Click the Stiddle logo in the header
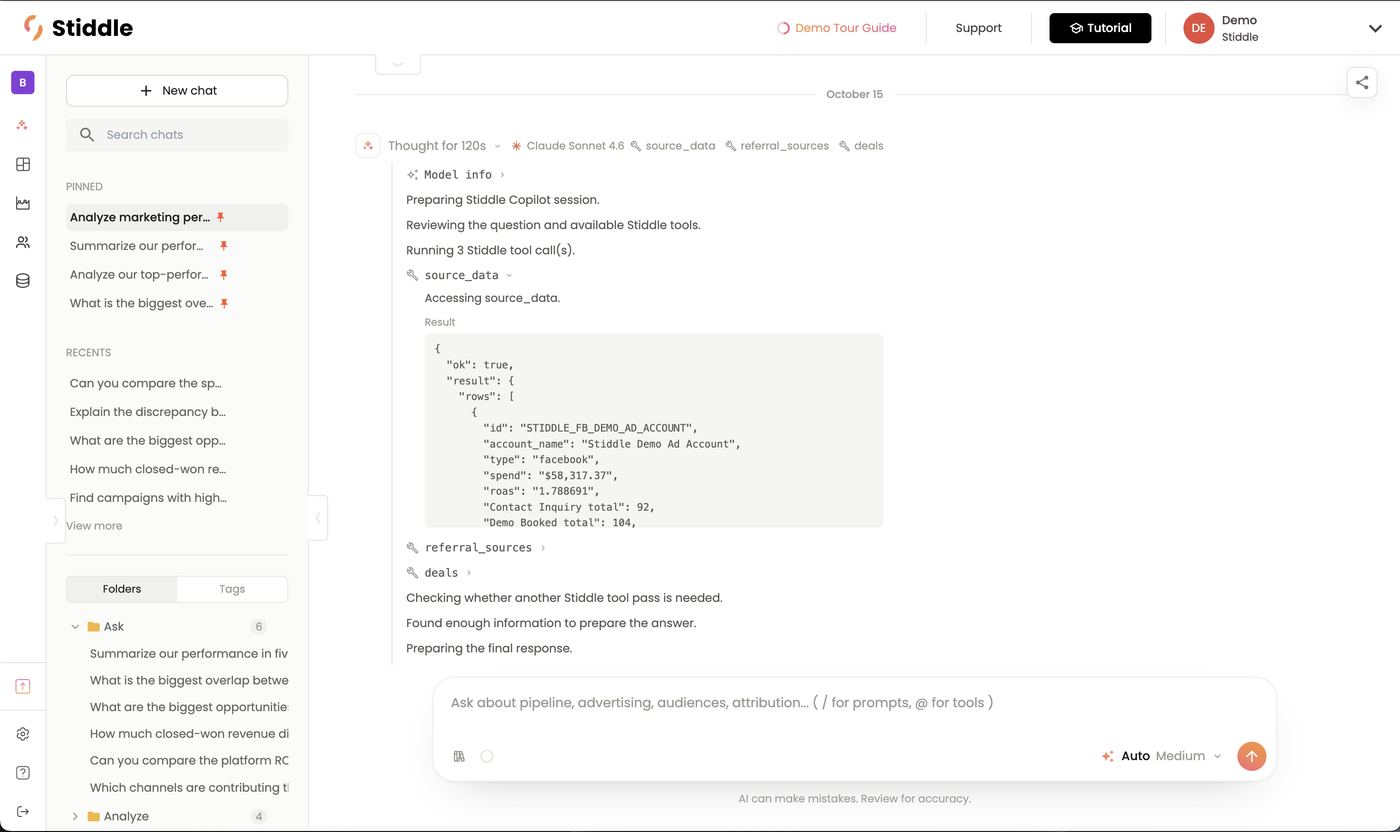Screen dimensions: 1400x832 click(x=78, y=28)
